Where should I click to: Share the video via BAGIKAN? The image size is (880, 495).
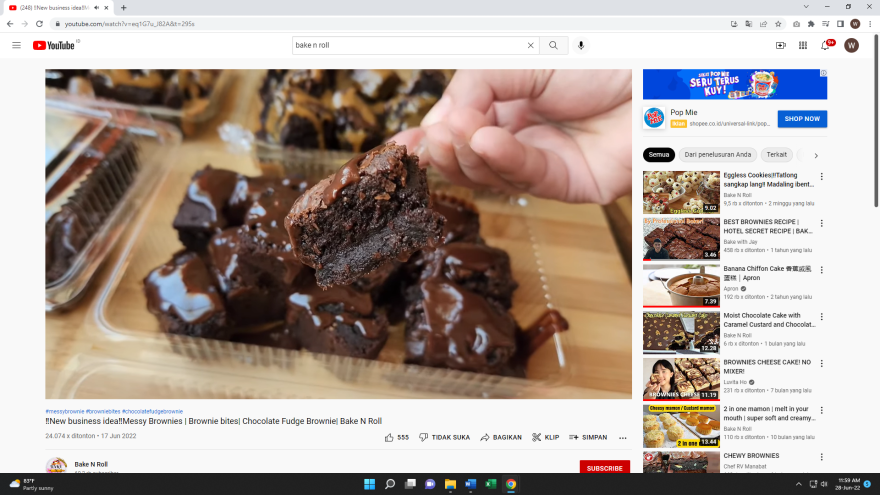tap(501, 437)
